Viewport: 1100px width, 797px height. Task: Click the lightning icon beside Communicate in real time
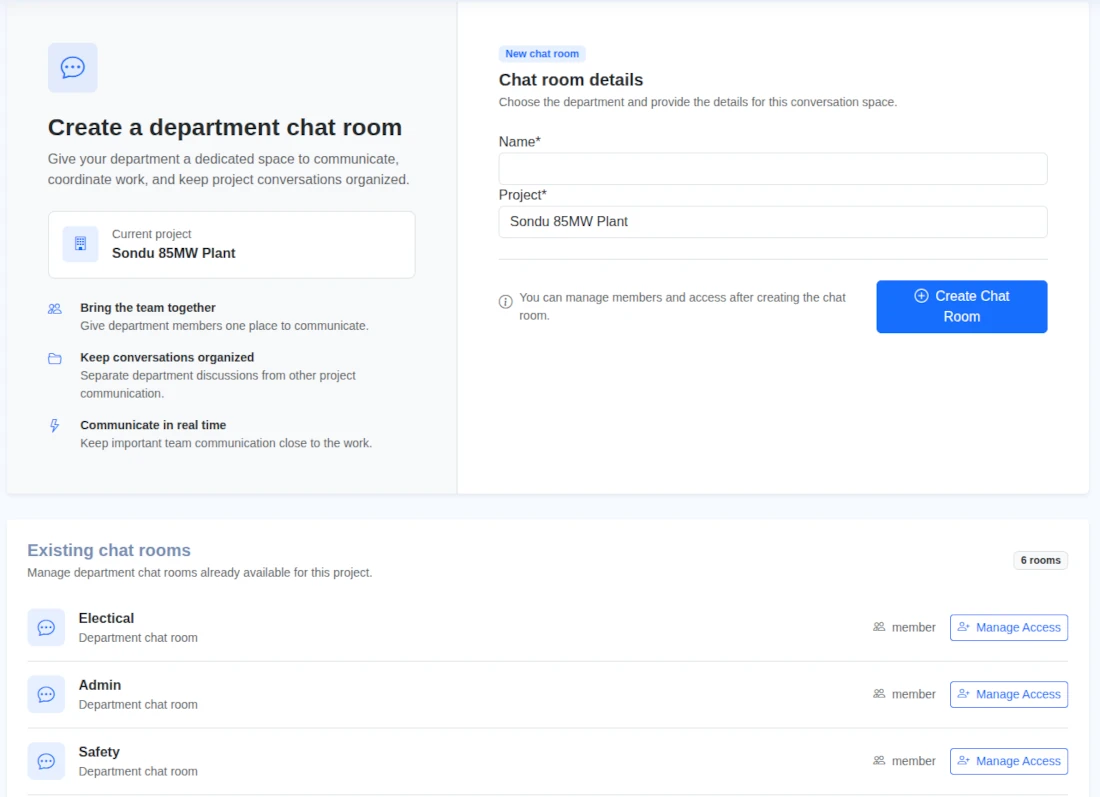(x=55, y=425)
